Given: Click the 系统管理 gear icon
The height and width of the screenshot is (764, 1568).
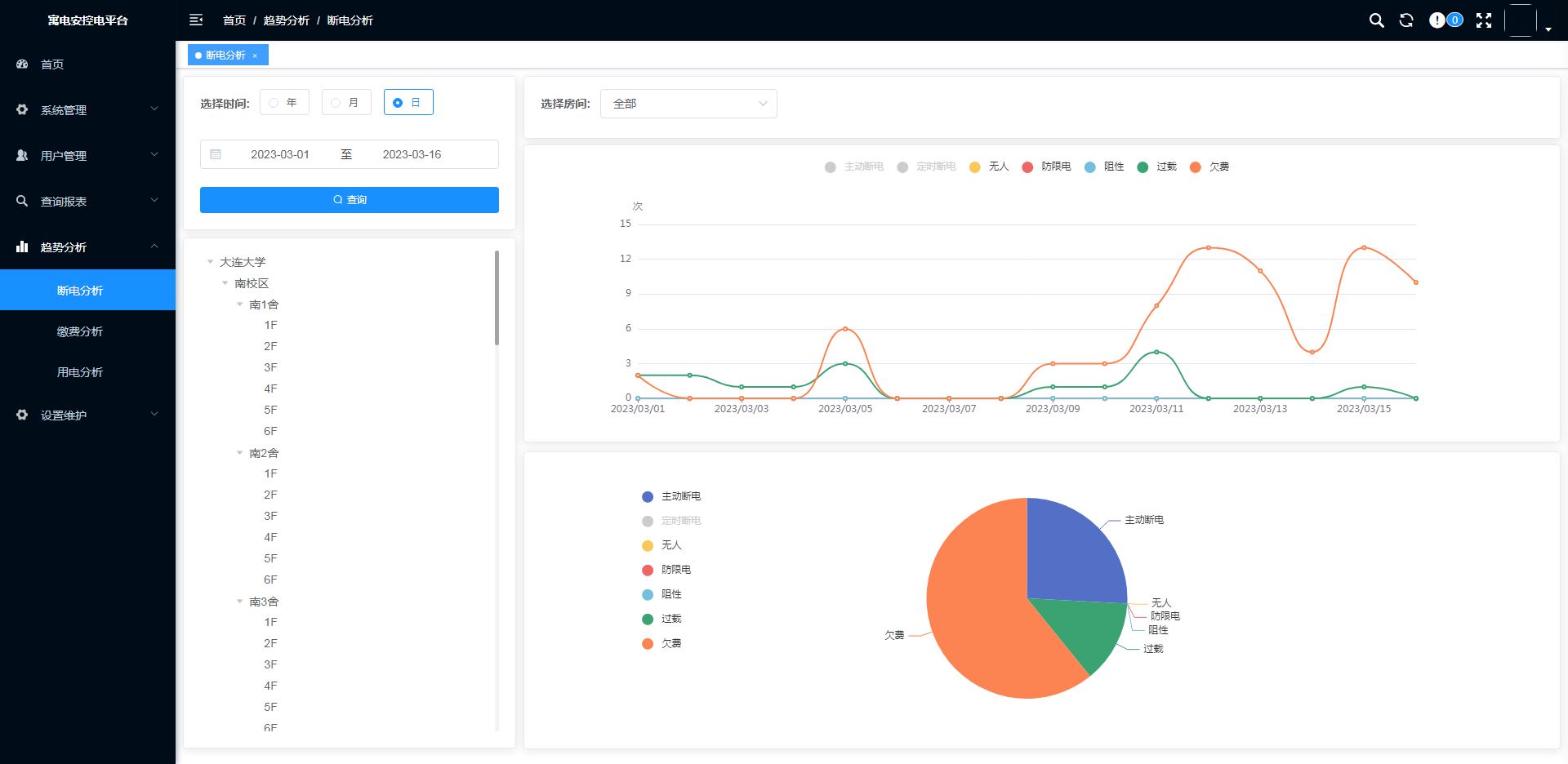Looking at the screenshot, I should tap(22, 109).
